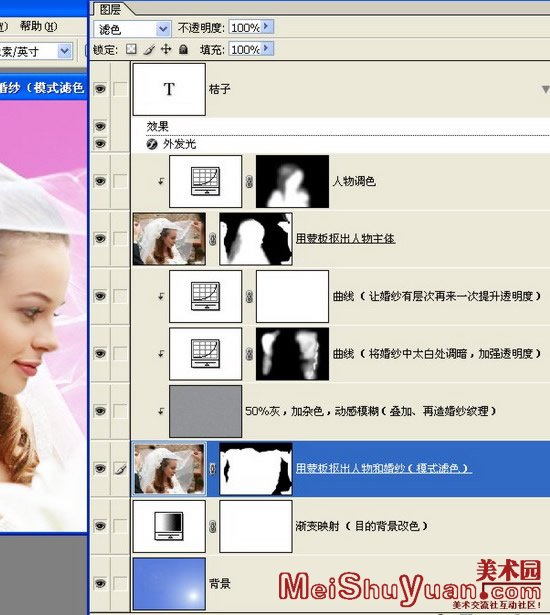The image size is (550, 615).
Task: Click the 不透明度 100% value field
Action: pos(245,27)
